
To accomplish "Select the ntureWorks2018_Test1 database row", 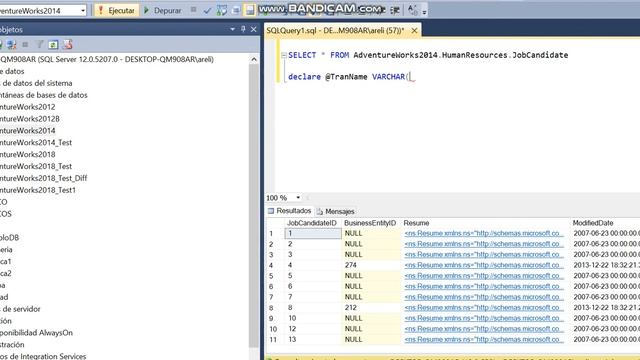I will (x=38, y=190).
